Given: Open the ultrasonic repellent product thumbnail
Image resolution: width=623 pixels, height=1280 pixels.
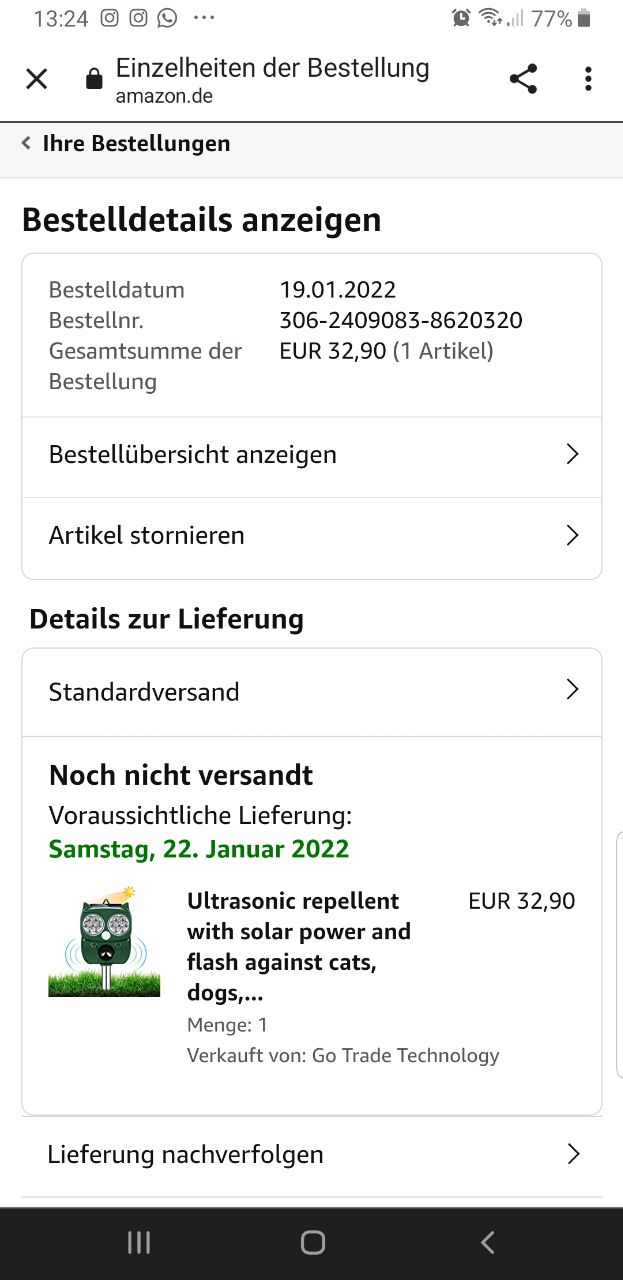Looking at the screenshot, I should point(104,941).
